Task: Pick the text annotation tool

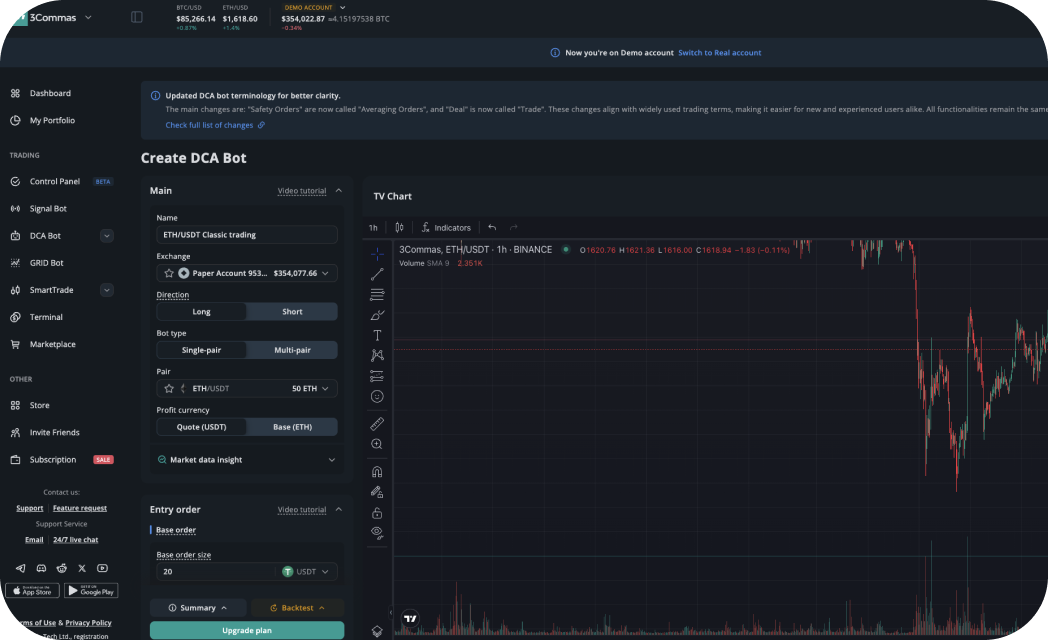Action: tap(377, 335)
